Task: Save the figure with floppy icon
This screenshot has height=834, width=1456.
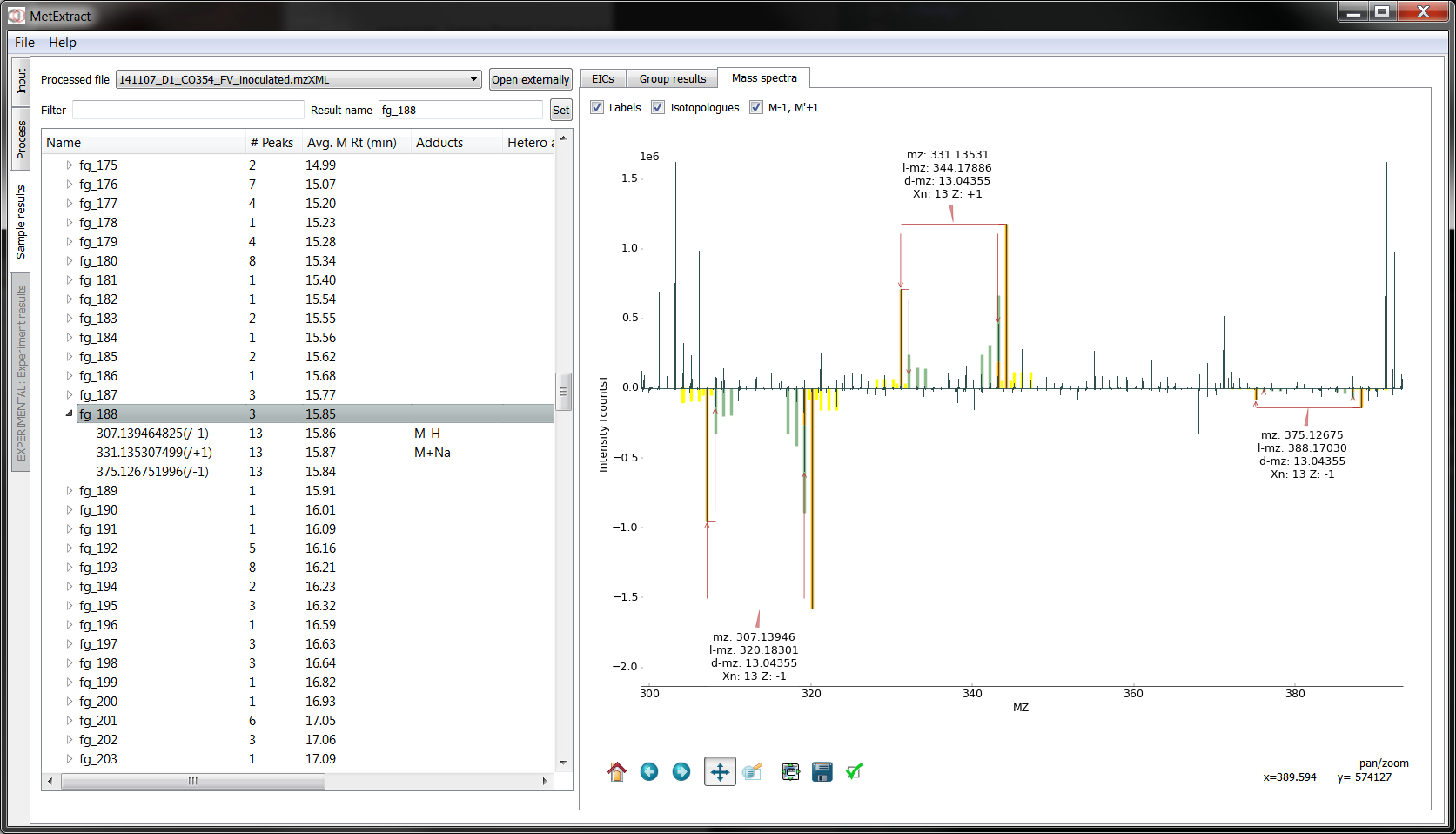Action: pyautogui.click(x=822, y=771)
